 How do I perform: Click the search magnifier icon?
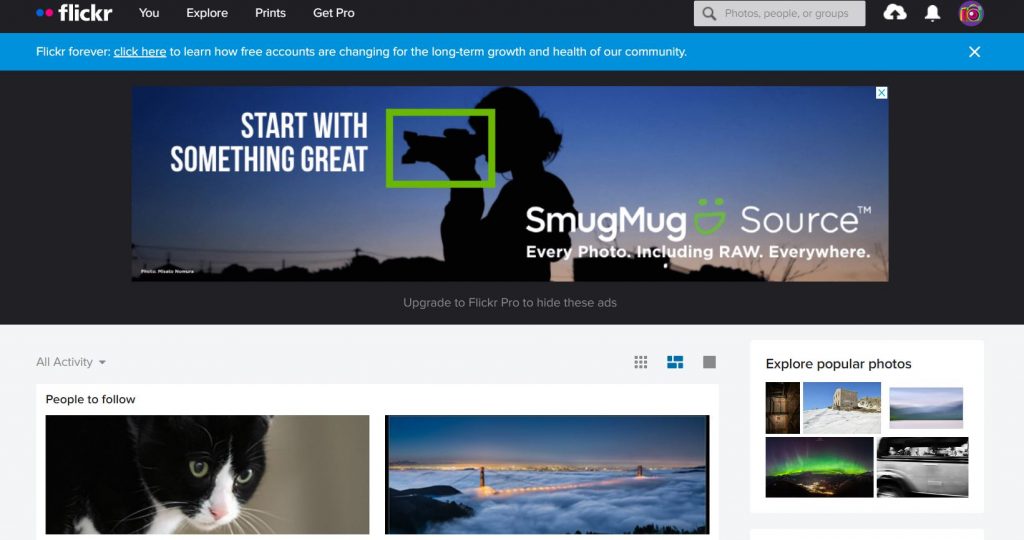[x=709, y=13]
